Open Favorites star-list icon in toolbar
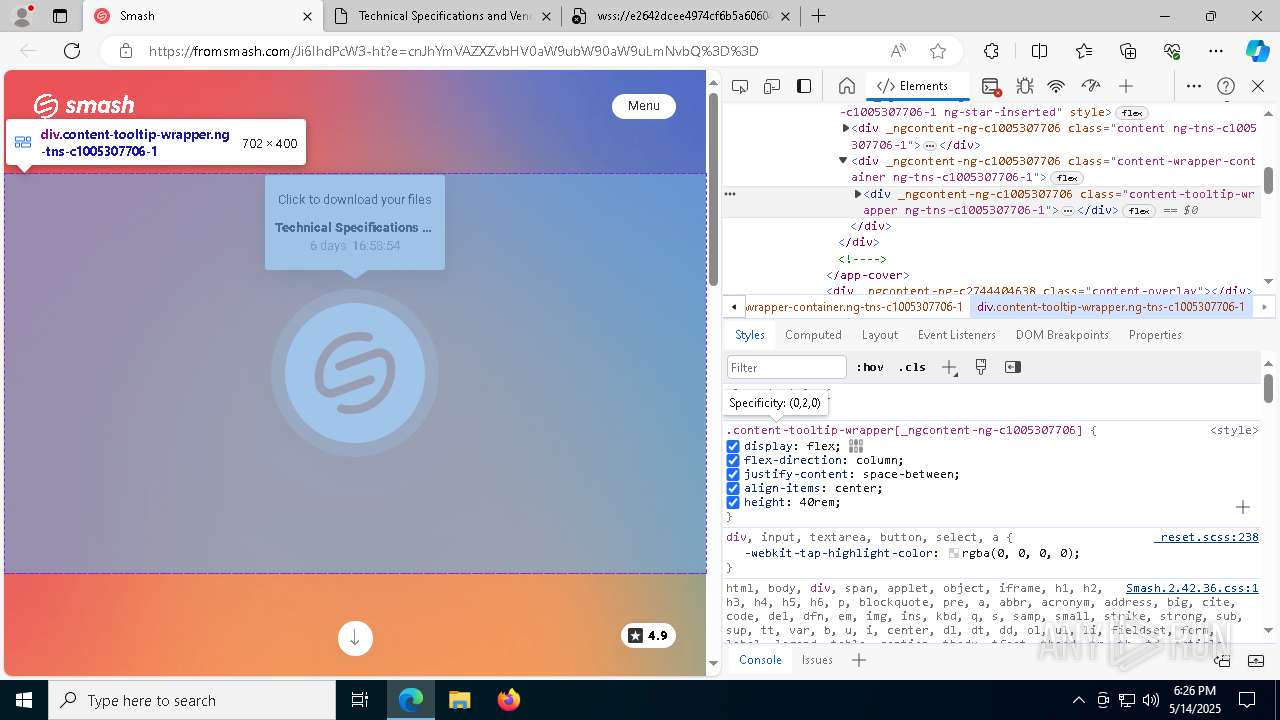 point(1084,51)
